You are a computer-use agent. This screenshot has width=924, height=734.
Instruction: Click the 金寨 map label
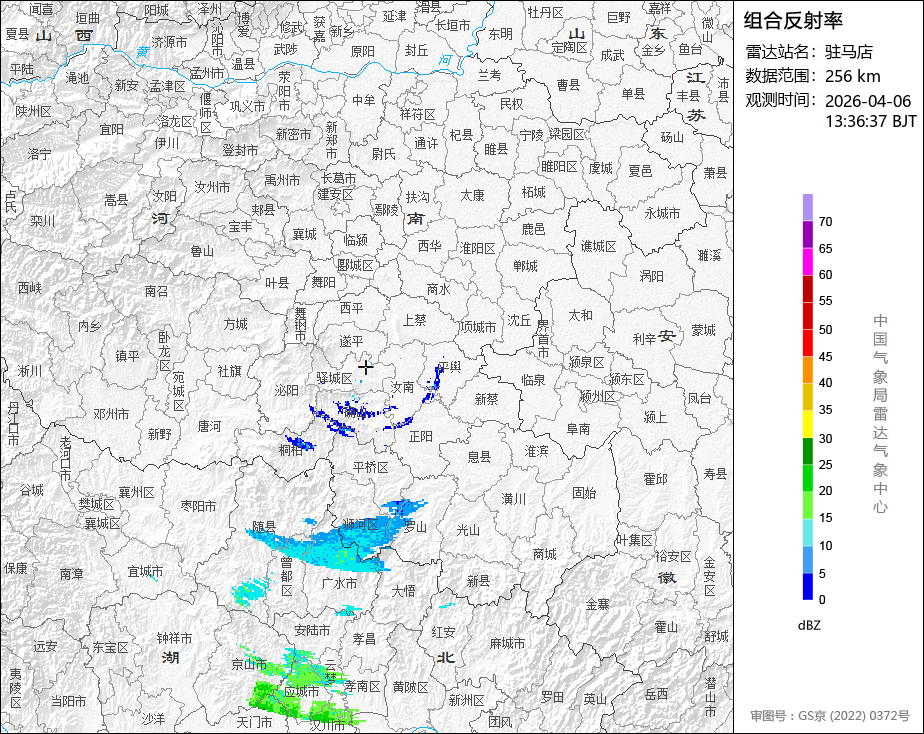597,604
